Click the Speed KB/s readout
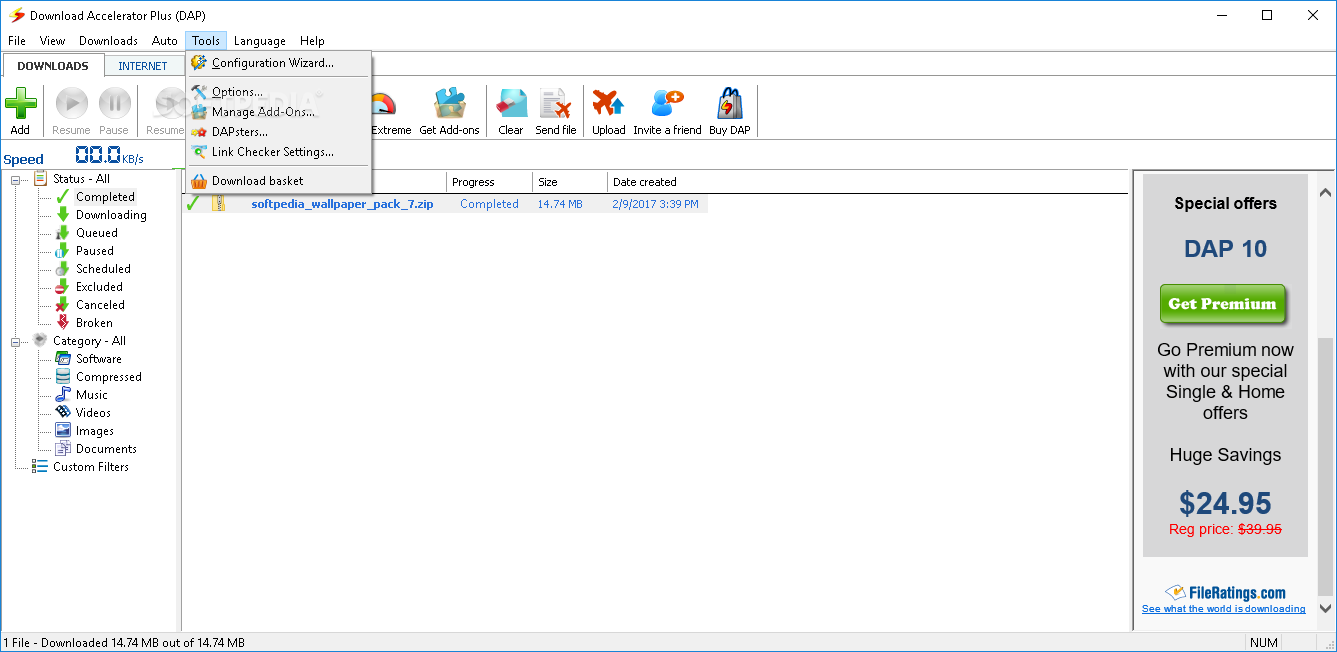The image size is (1337, 652). [109, 156]
